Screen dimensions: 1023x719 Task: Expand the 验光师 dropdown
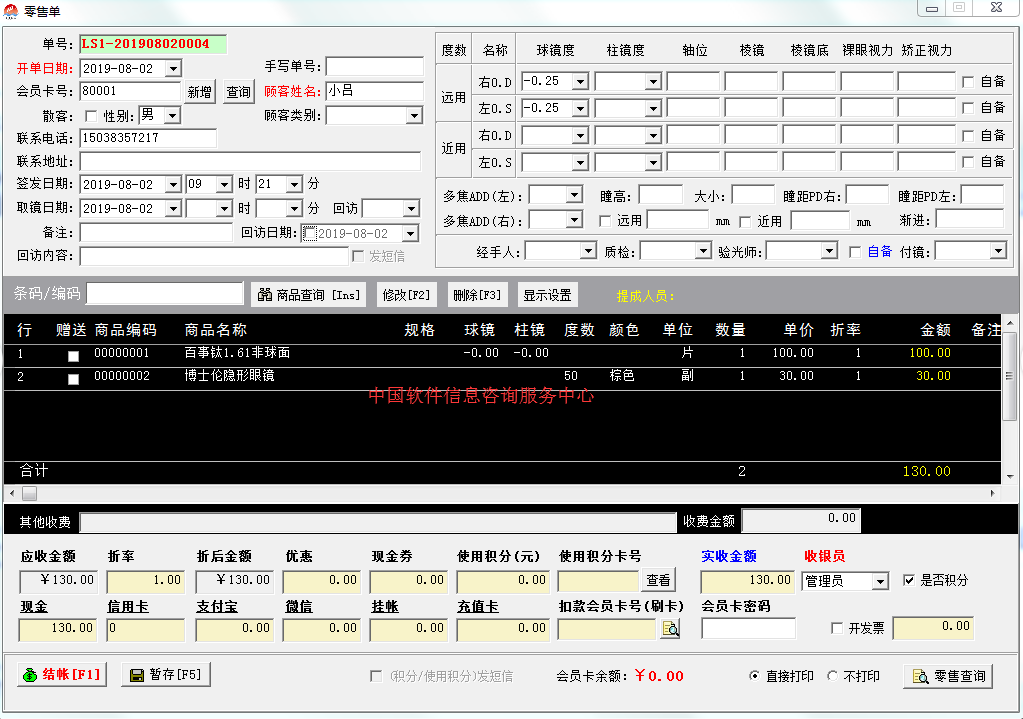829,251
